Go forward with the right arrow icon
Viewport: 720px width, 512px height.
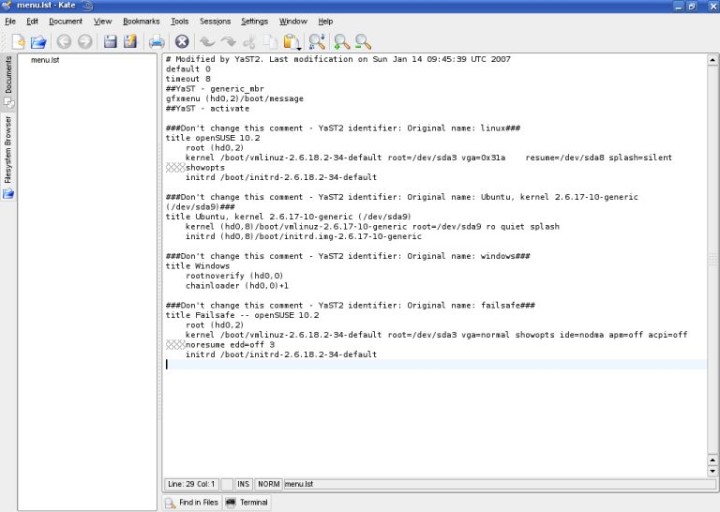click(85, 42)
